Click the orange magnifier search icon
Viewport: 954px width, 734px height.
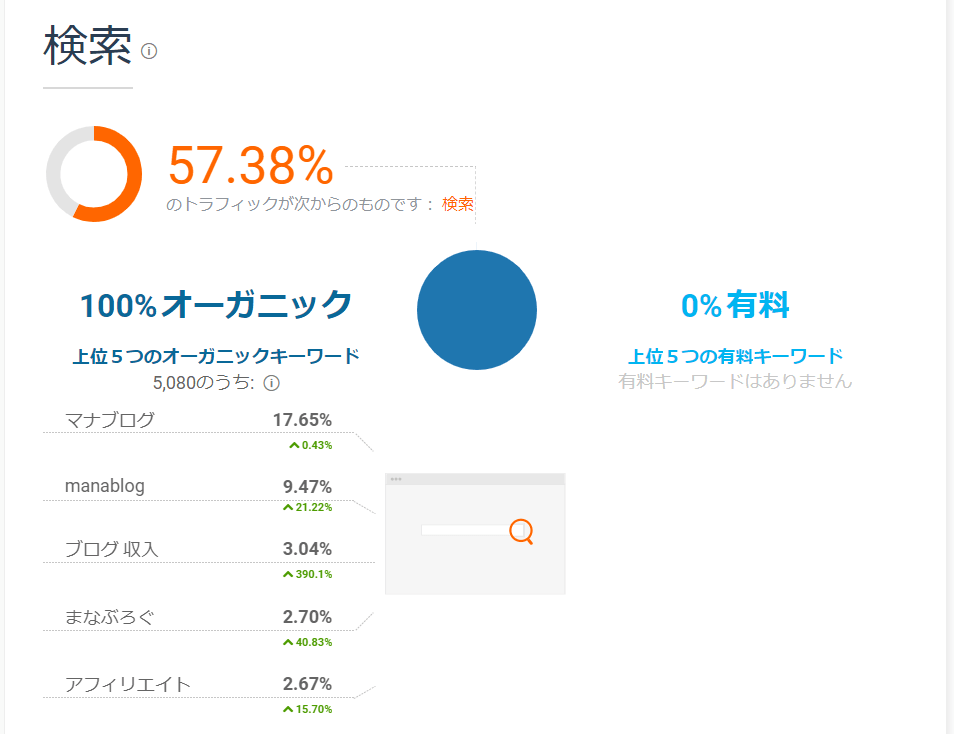click(x=521, y=531)
